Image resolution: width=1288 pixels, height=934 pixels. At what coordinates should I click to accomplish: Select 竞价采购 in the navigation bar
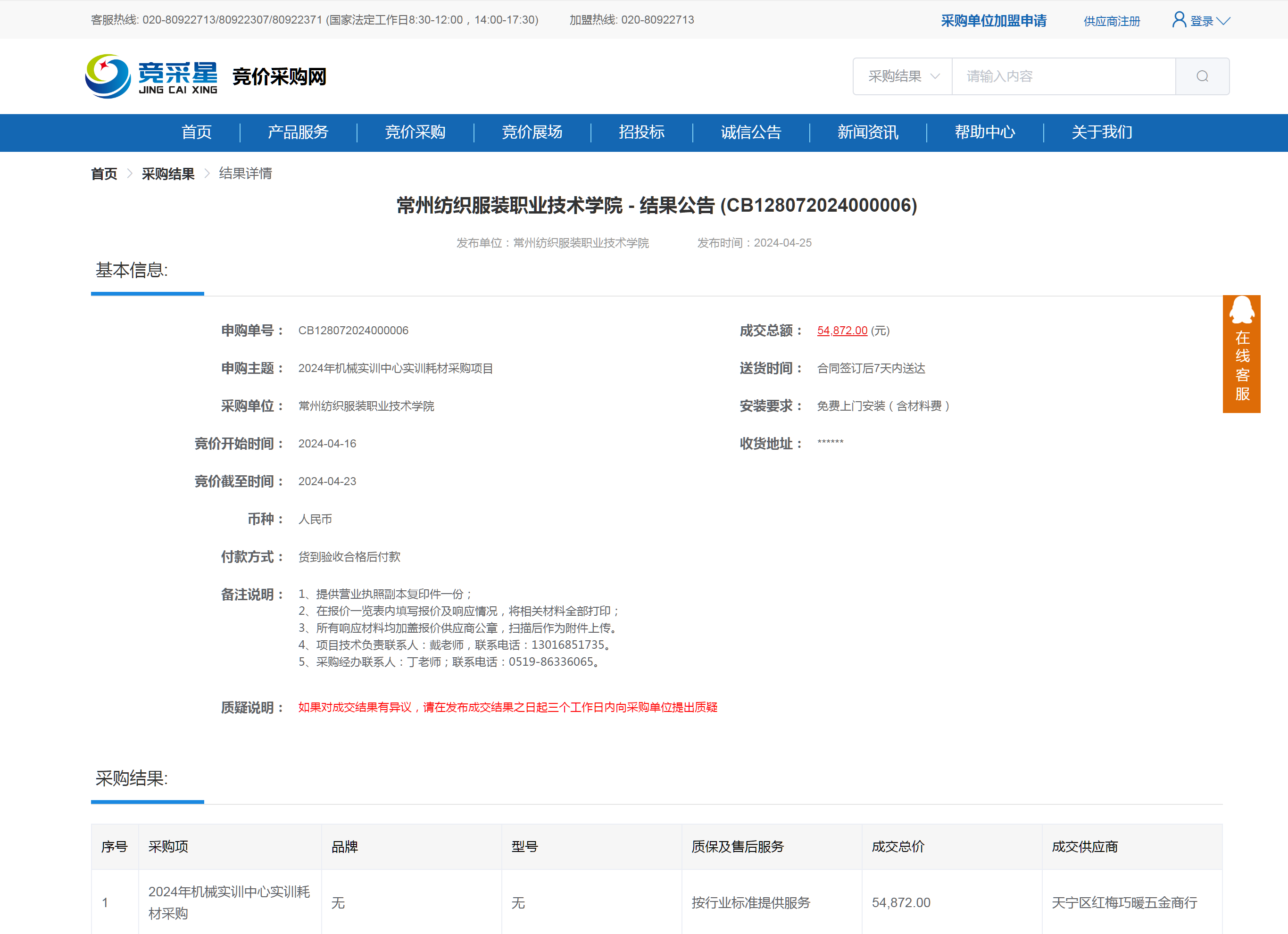point(415,132)
